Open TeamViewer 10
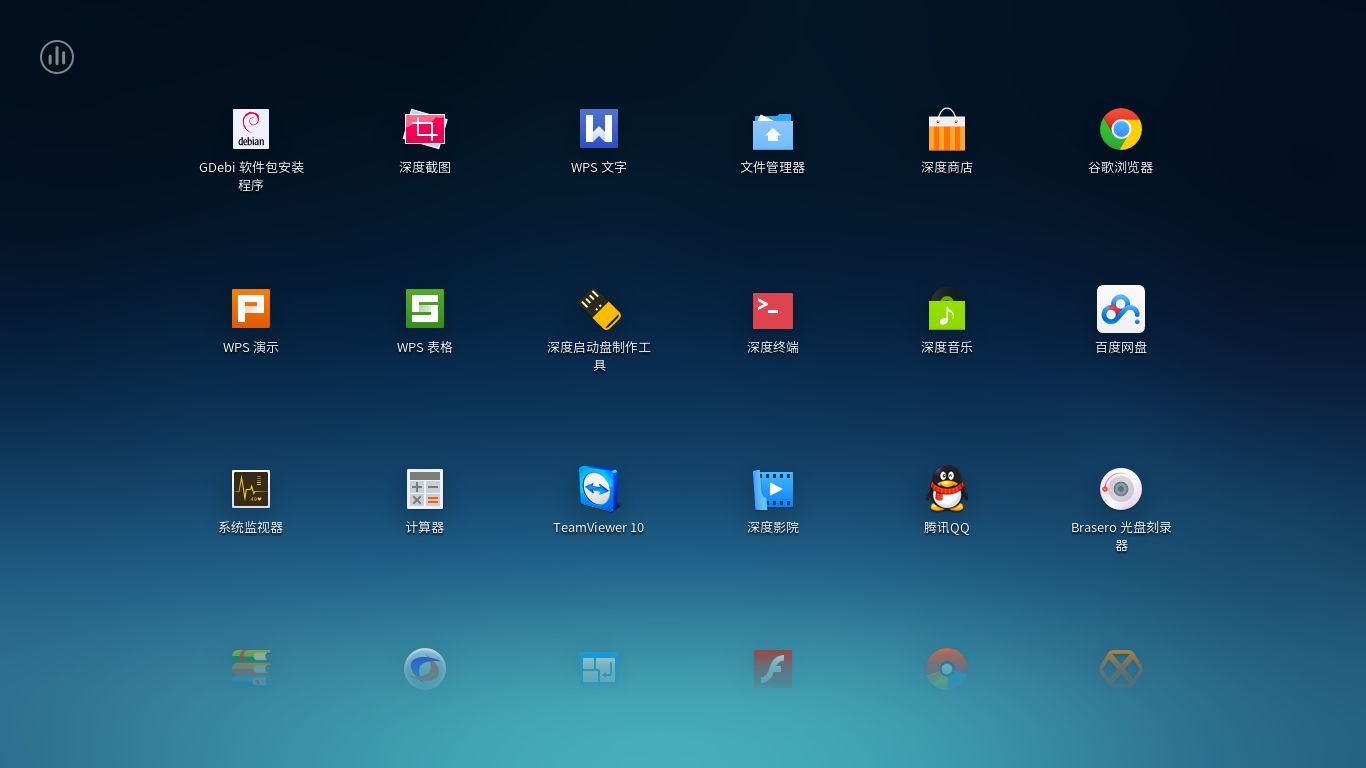Viewport: 1366px width, 768px height. 599,489
